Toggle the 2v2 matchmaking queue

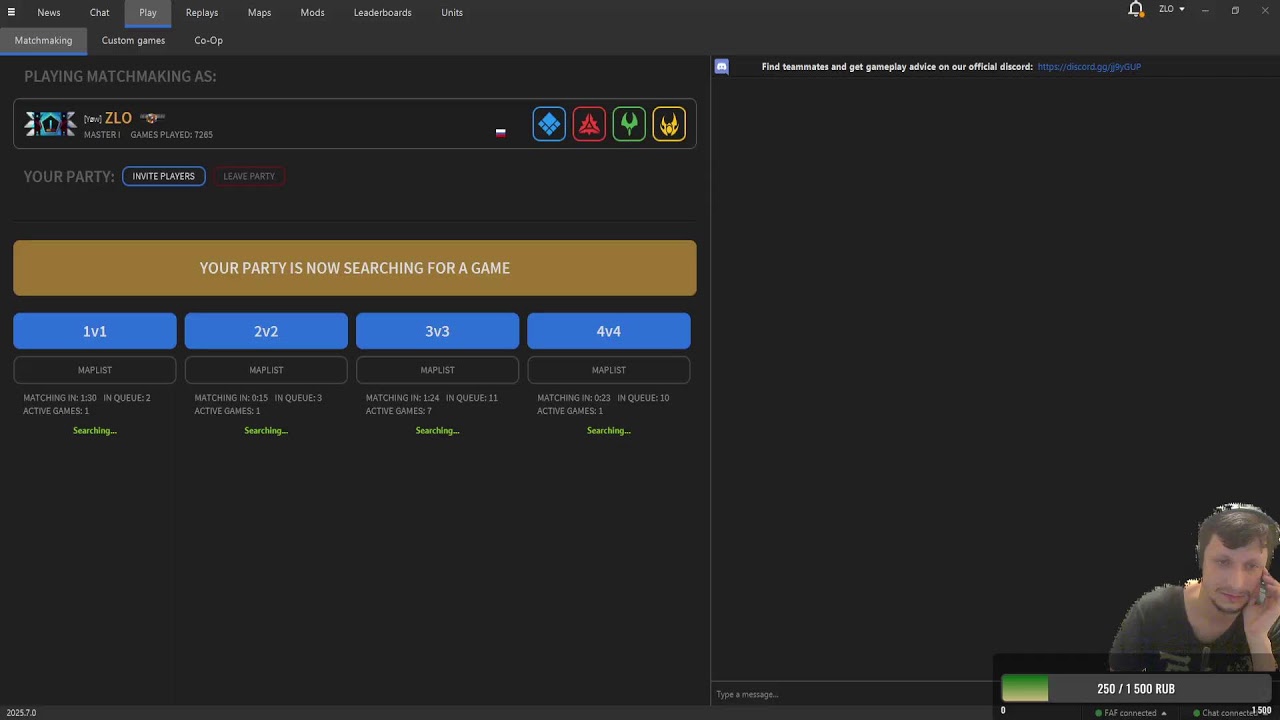pyautogui.click(x=266, y=331)
